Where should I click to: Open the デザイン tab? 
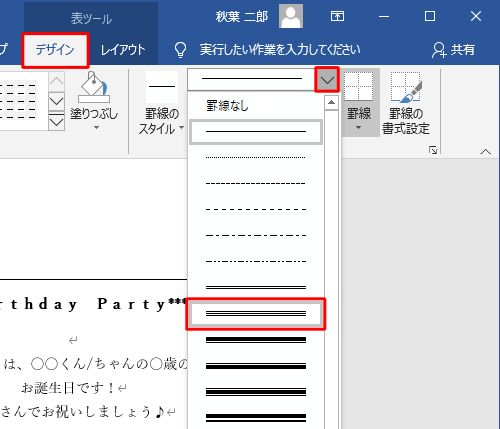(x=55, y=50)
